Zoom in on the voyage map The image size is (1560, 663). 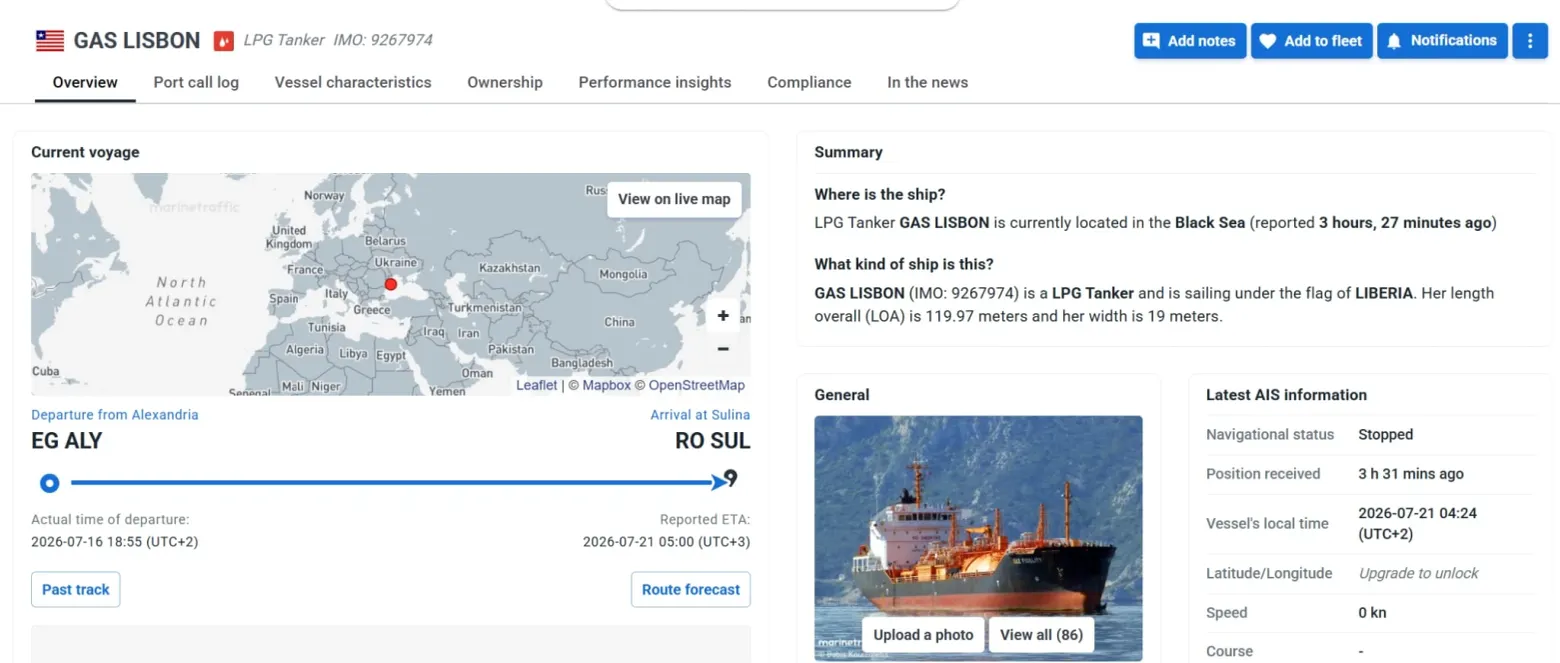[723, 316]
